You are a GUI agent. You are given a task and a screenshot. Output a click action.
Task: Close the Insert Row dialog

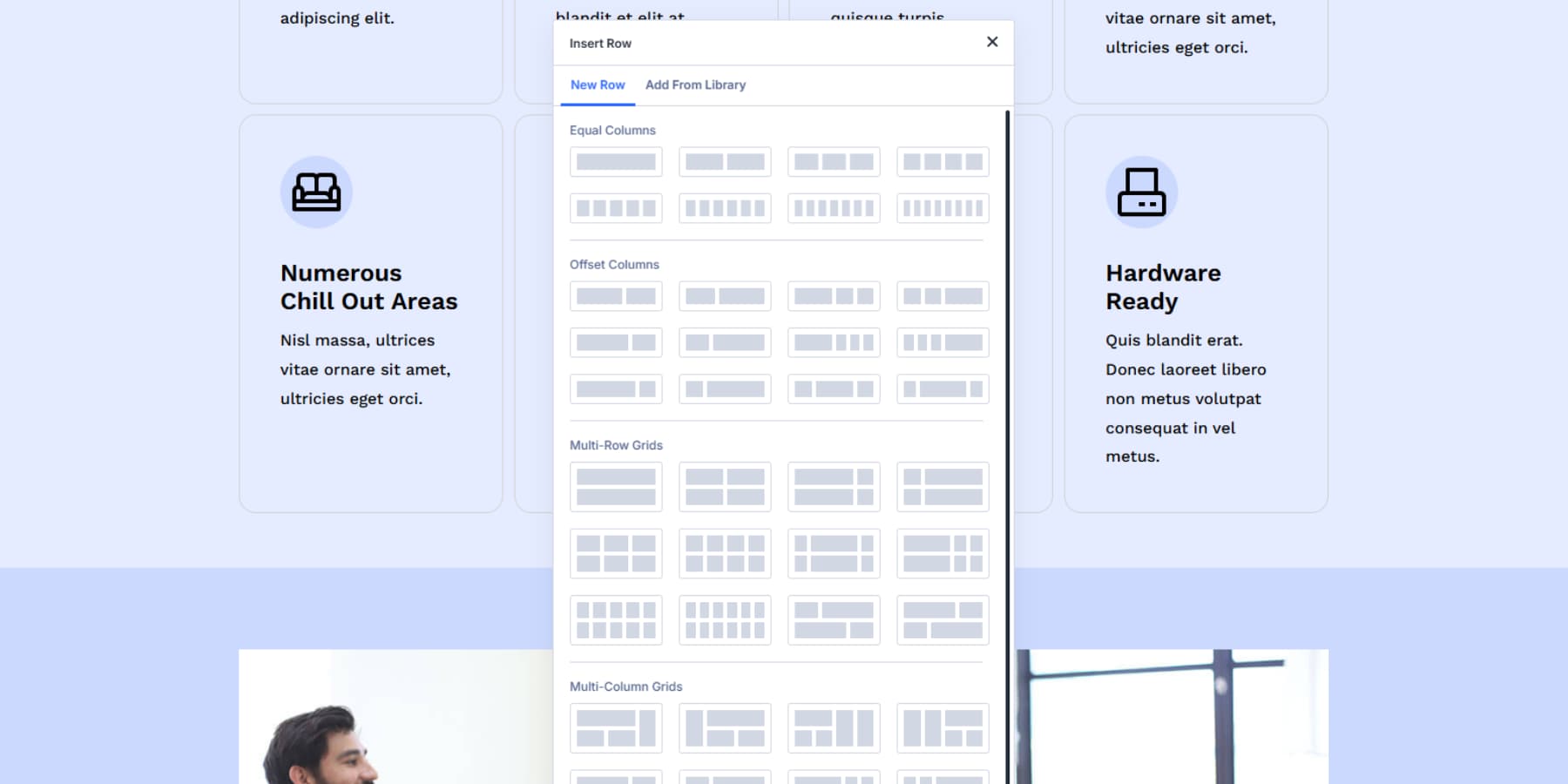coord(991,41)
